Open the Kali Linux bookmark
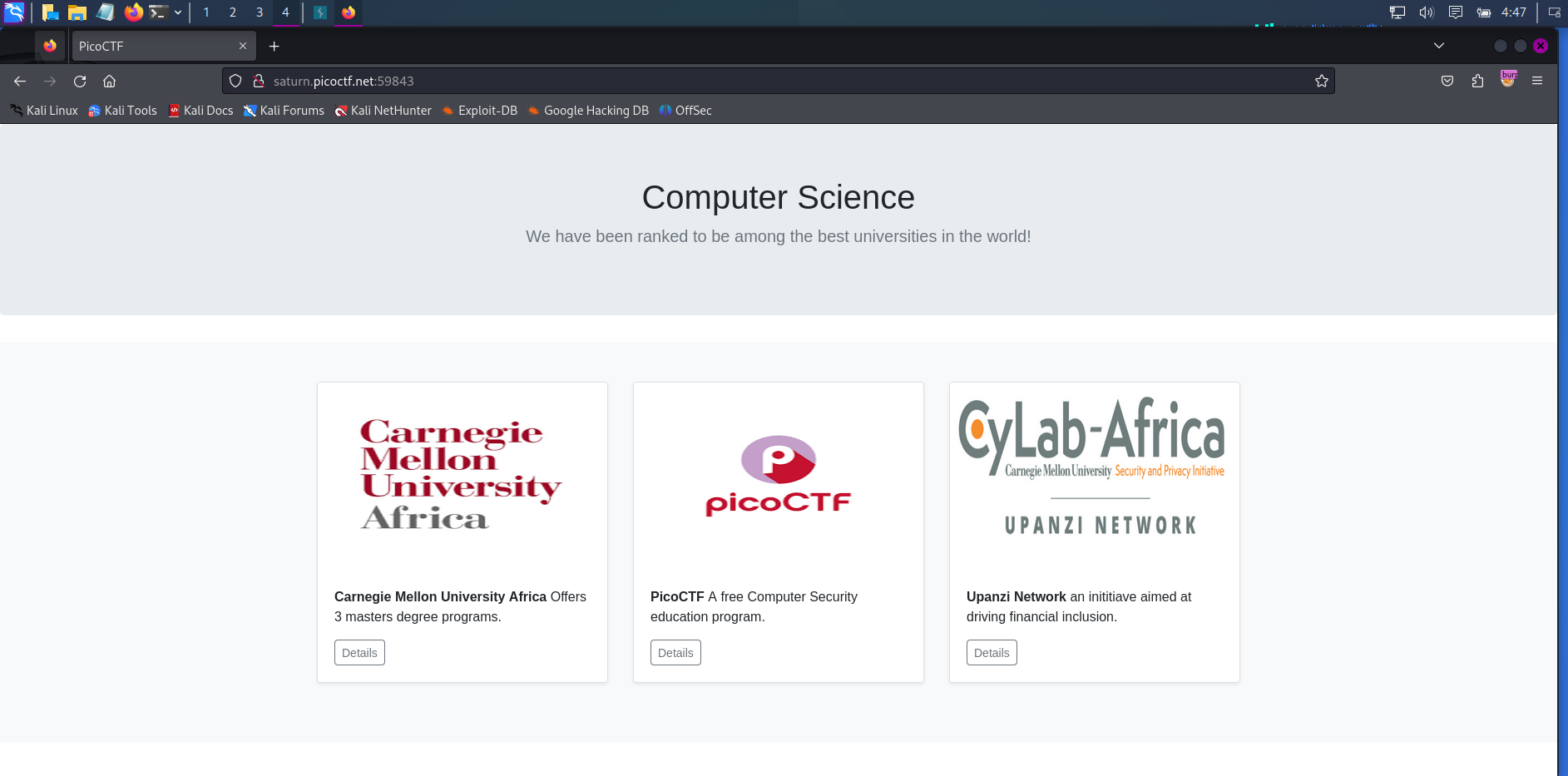 (44, 111)
